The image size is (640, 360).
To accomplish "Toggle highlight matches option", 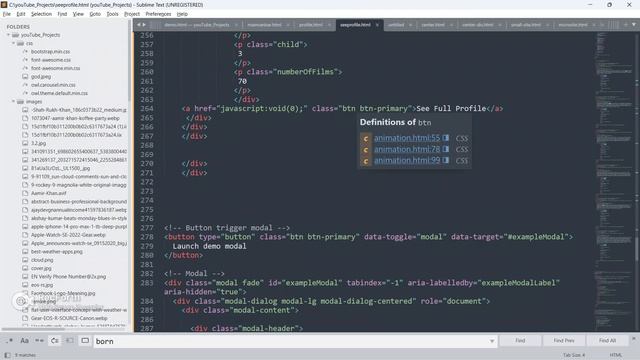I will point(85,340).
